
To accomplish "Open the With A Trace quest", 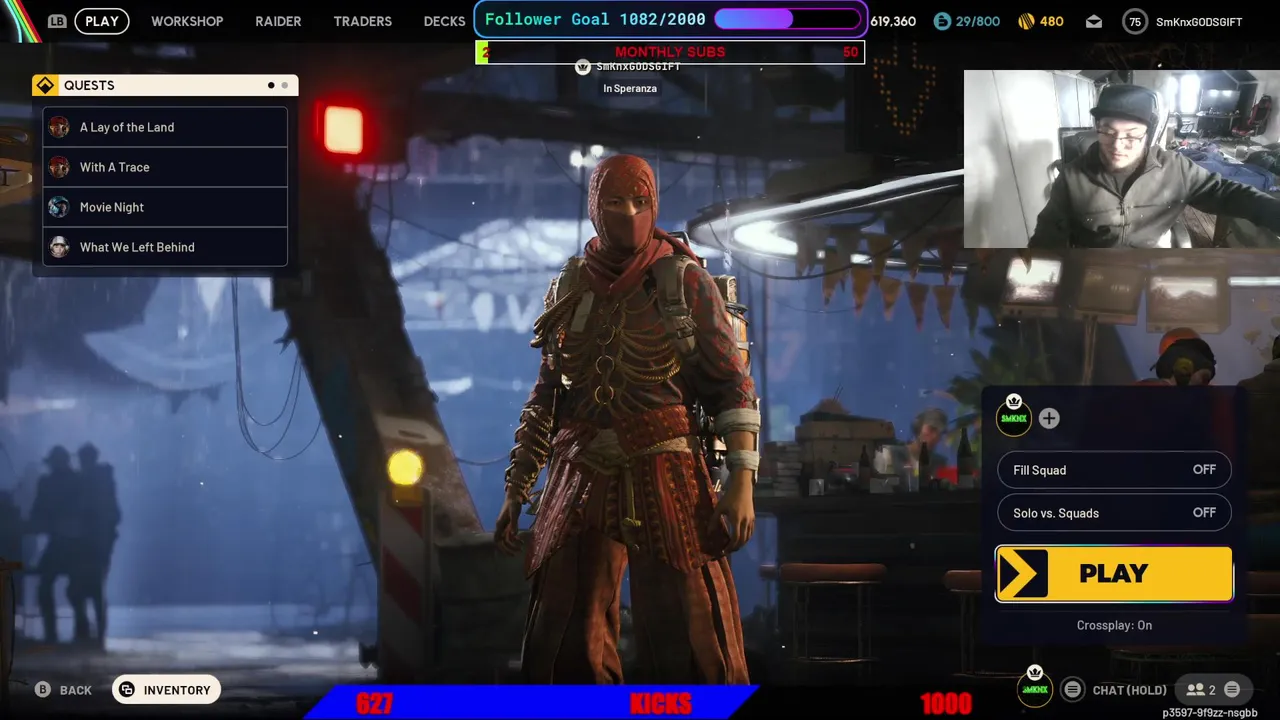I will [x=165, y=167].
